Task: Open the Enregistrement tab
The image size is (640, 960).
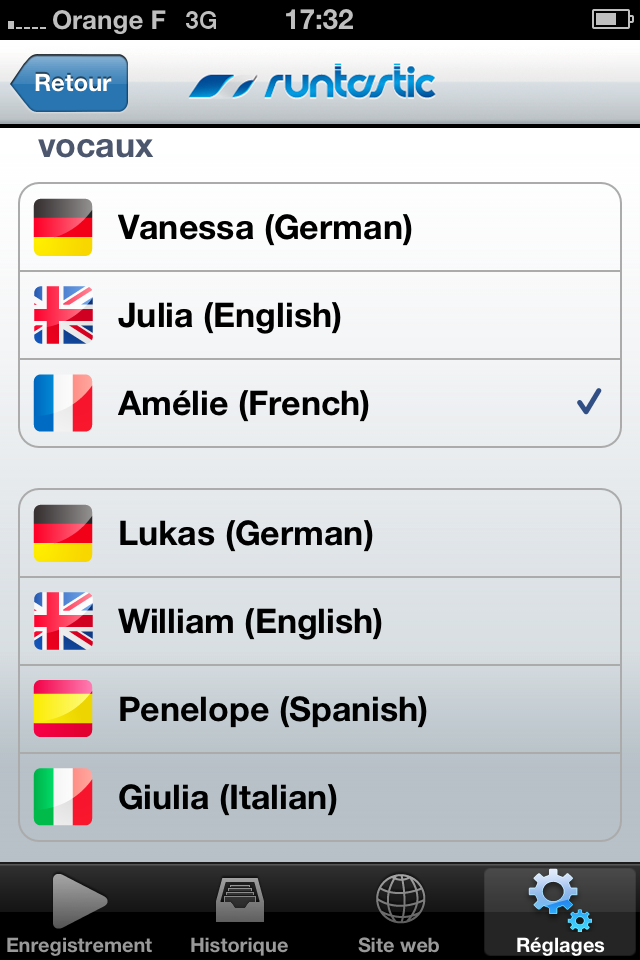Action: (x=79, y=912)
